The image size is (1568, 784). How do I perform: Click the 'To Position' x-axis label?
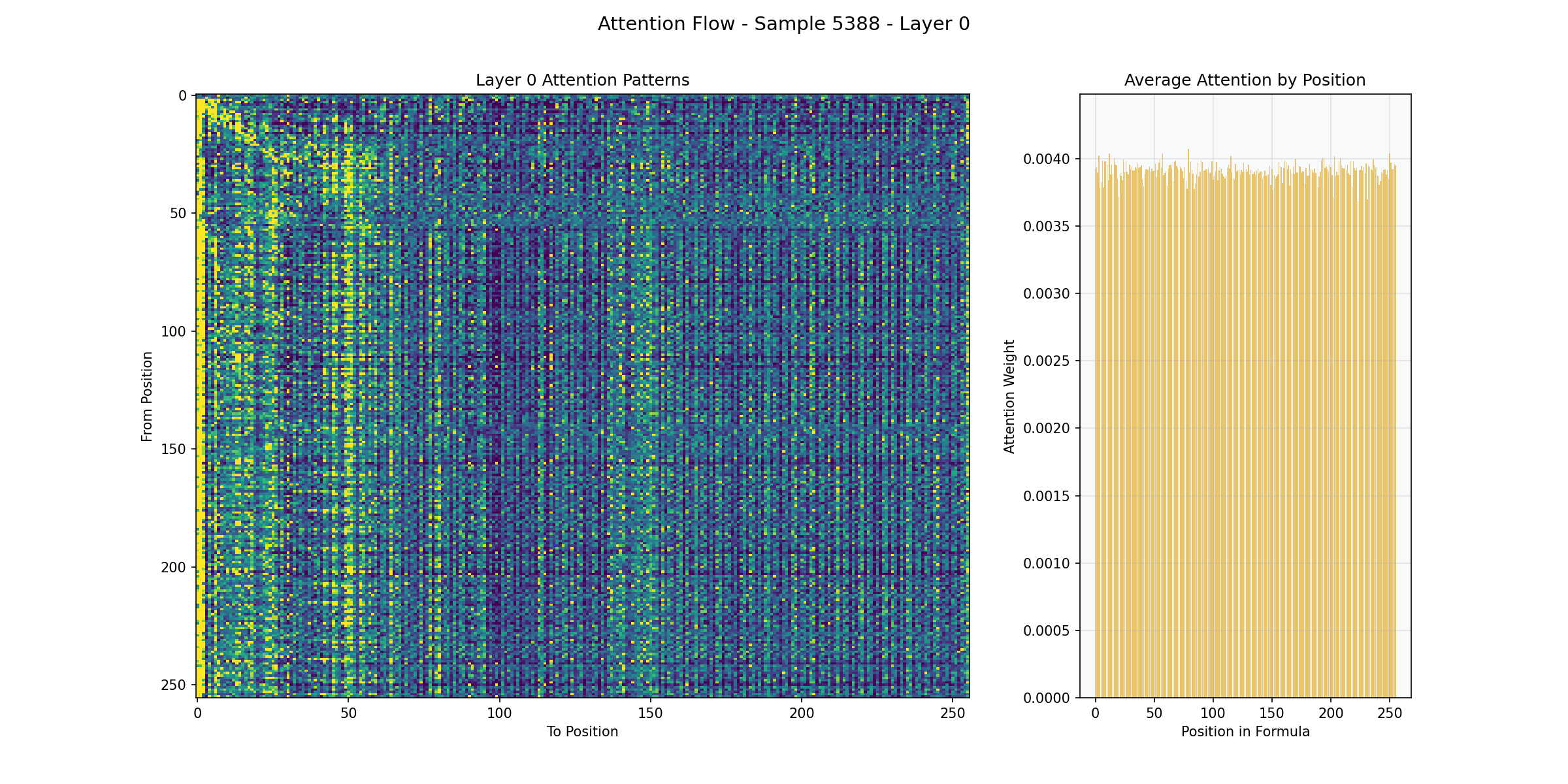pyautogui.click(x=582, y=732)
